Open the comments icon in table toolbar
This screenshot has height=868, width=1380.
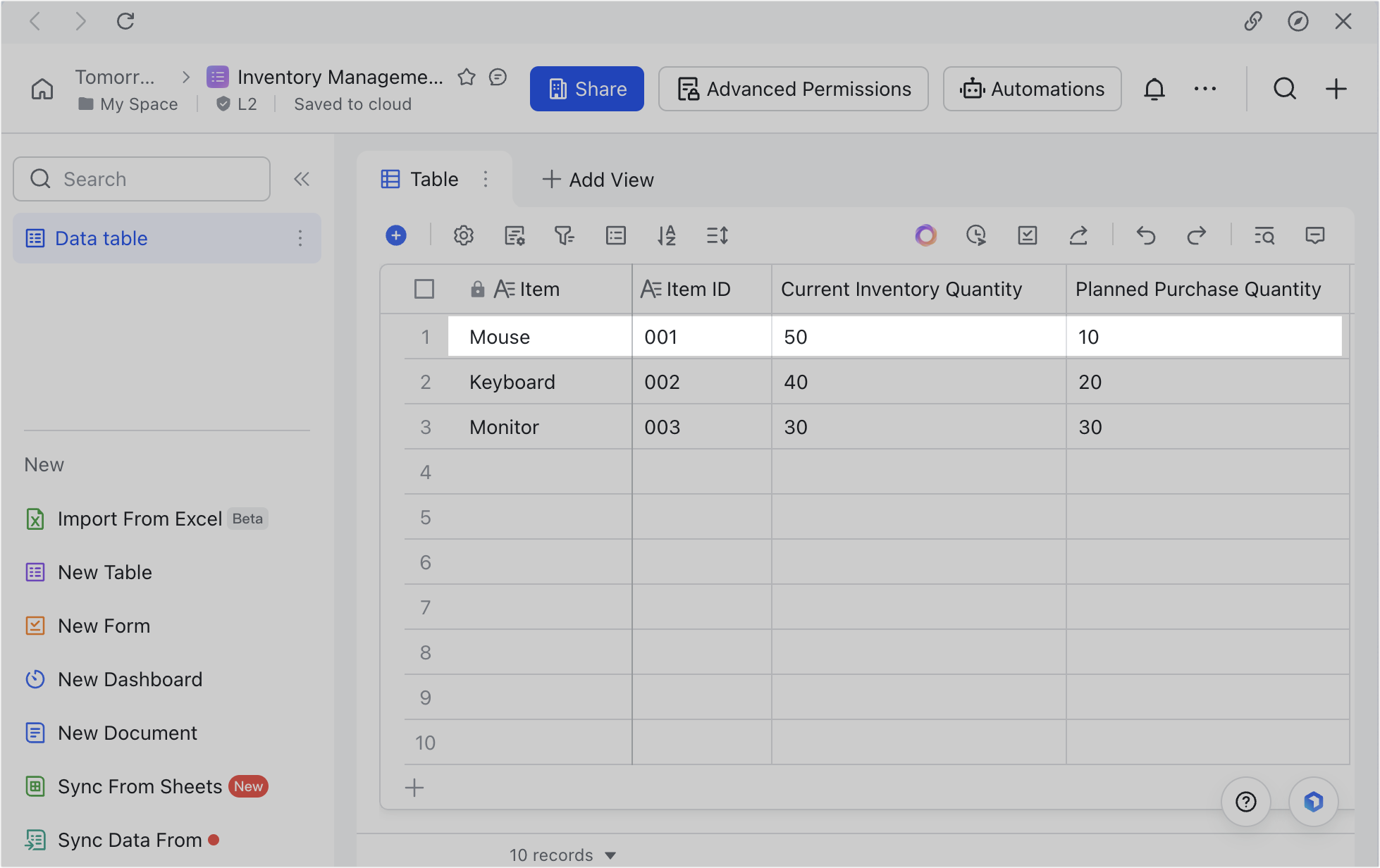[x=1314, y=235]
